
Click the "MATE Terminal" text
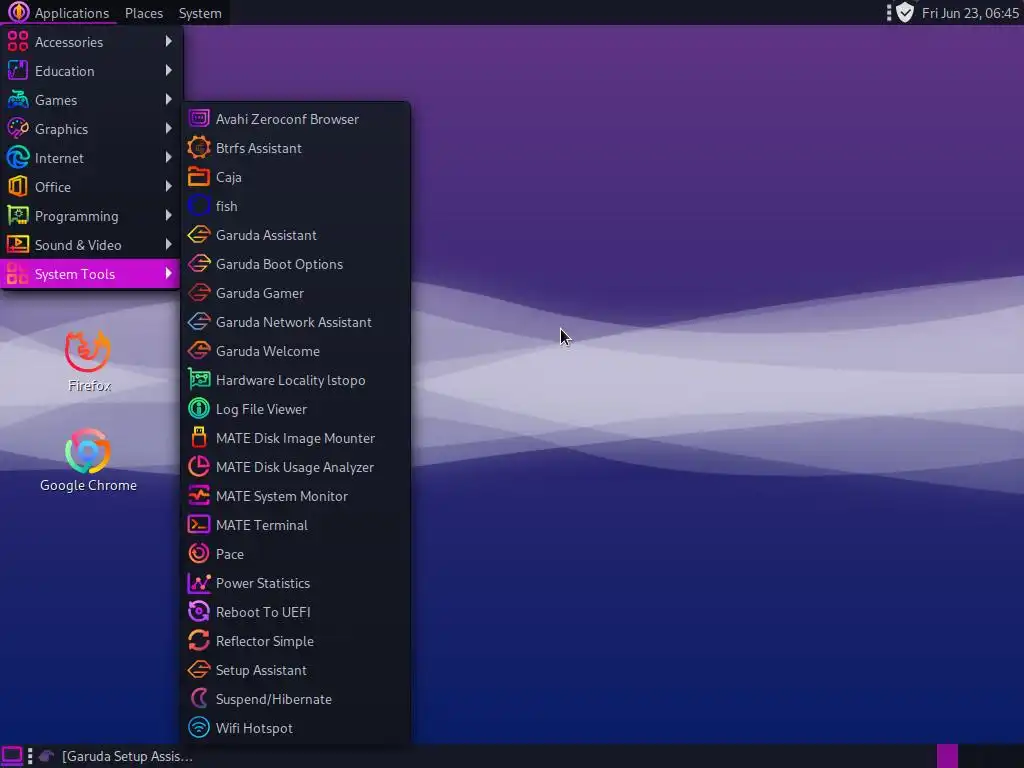pos(262,525)
